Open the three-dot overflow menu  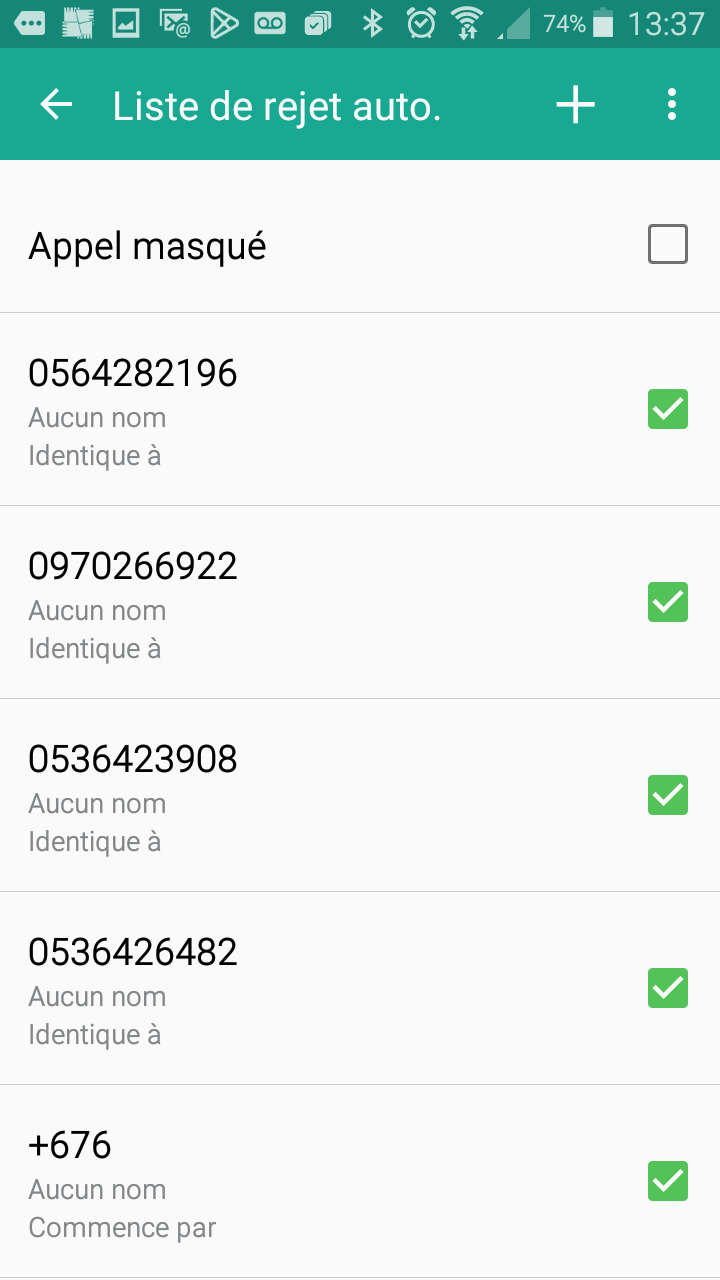[x=672, y=104]
